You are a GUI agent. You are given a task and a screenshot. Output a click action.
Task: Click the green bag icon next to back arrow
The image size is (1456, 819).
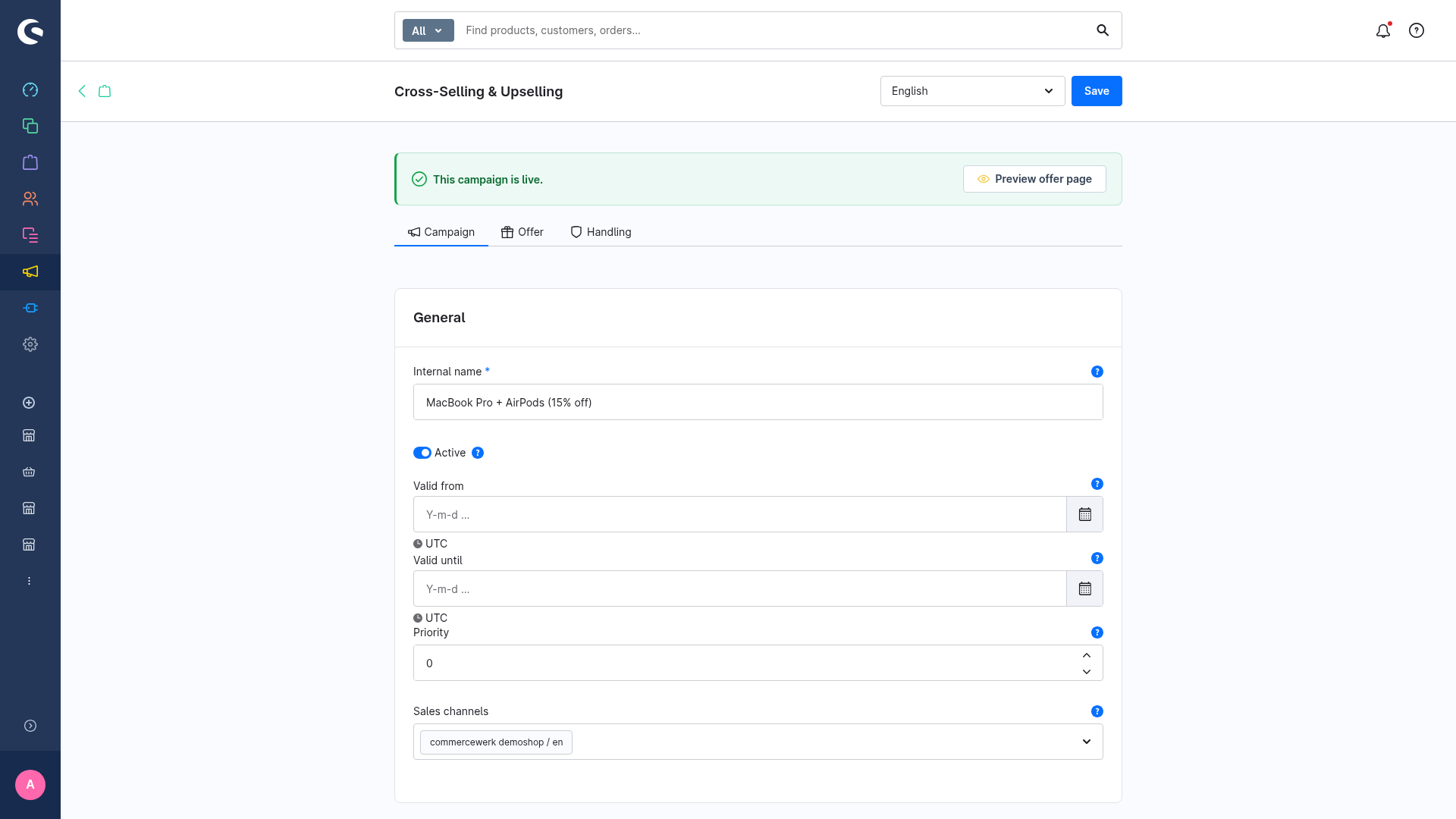point(105,91)
